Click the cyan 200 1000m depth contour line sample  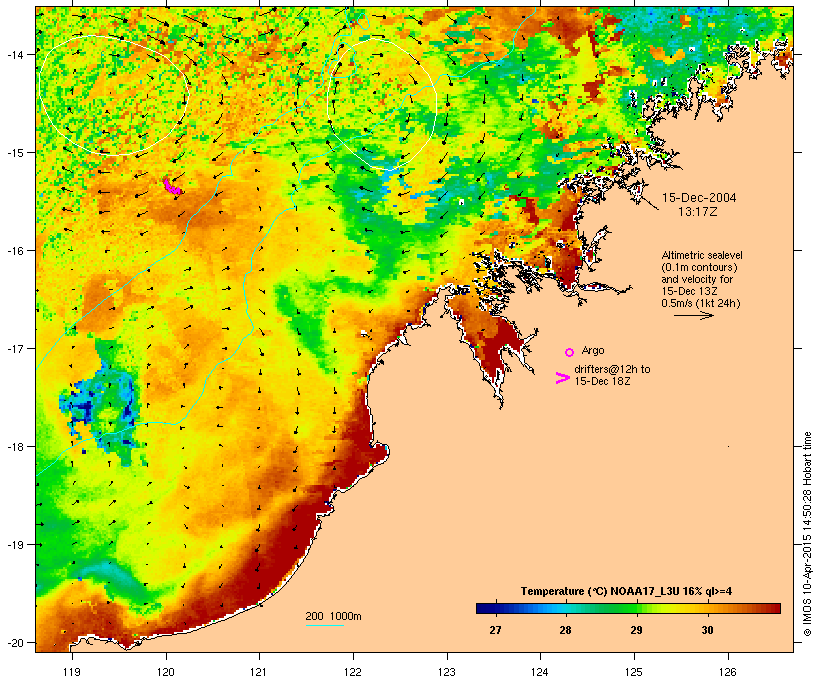tap(325, 625)
